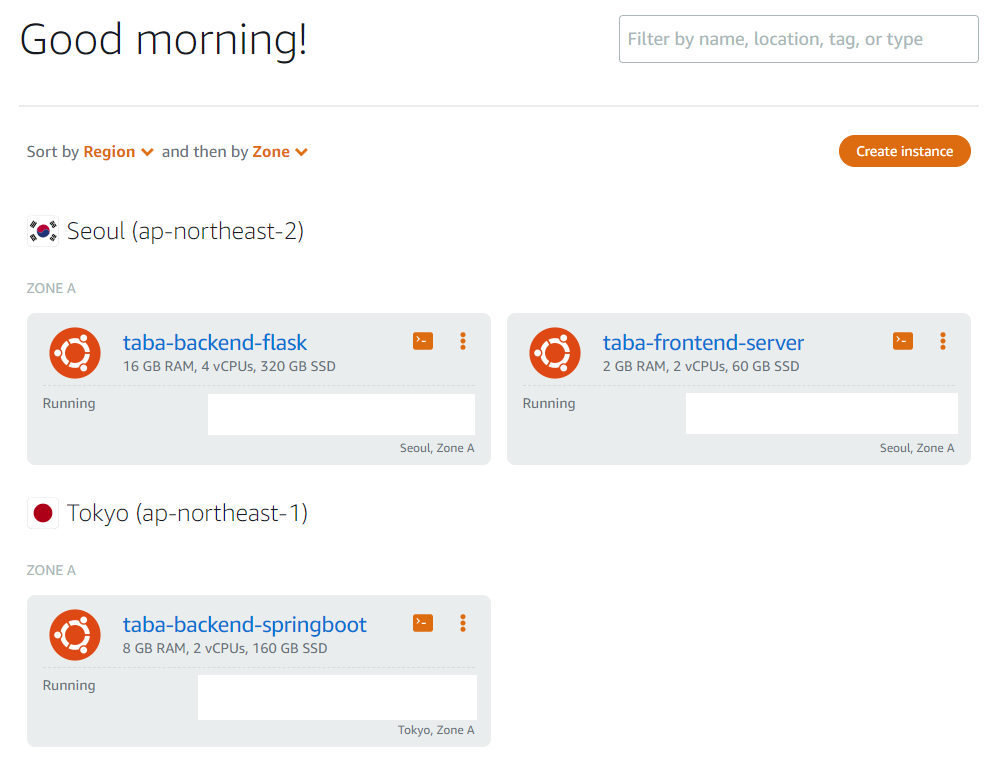Click the 8 GB RAM, 2 vCPUs, 160 GB SSD text
Screen dimensions: 989x767
point(225,648)
